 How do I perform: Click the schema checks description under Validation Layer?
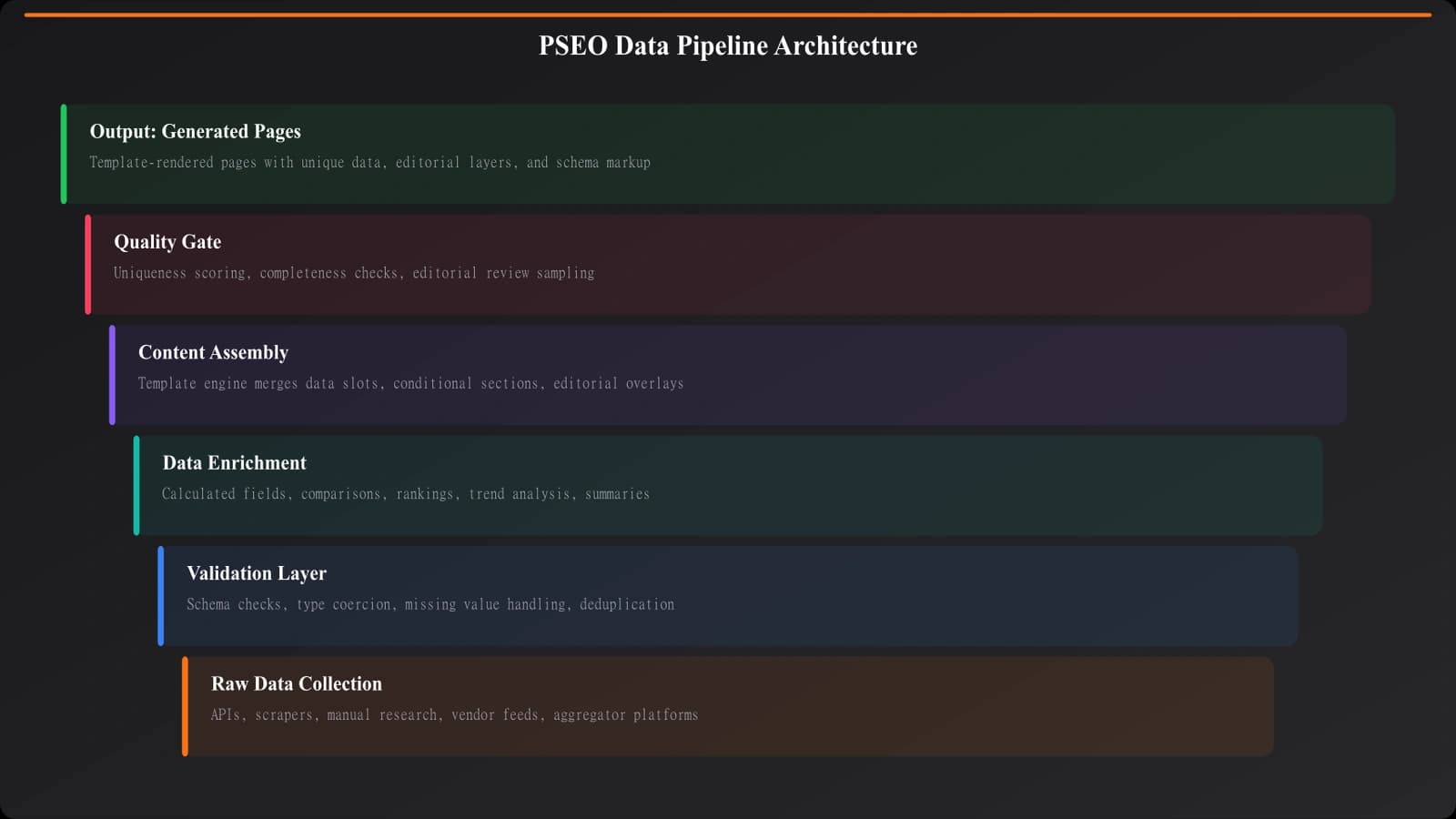point(430,603)
